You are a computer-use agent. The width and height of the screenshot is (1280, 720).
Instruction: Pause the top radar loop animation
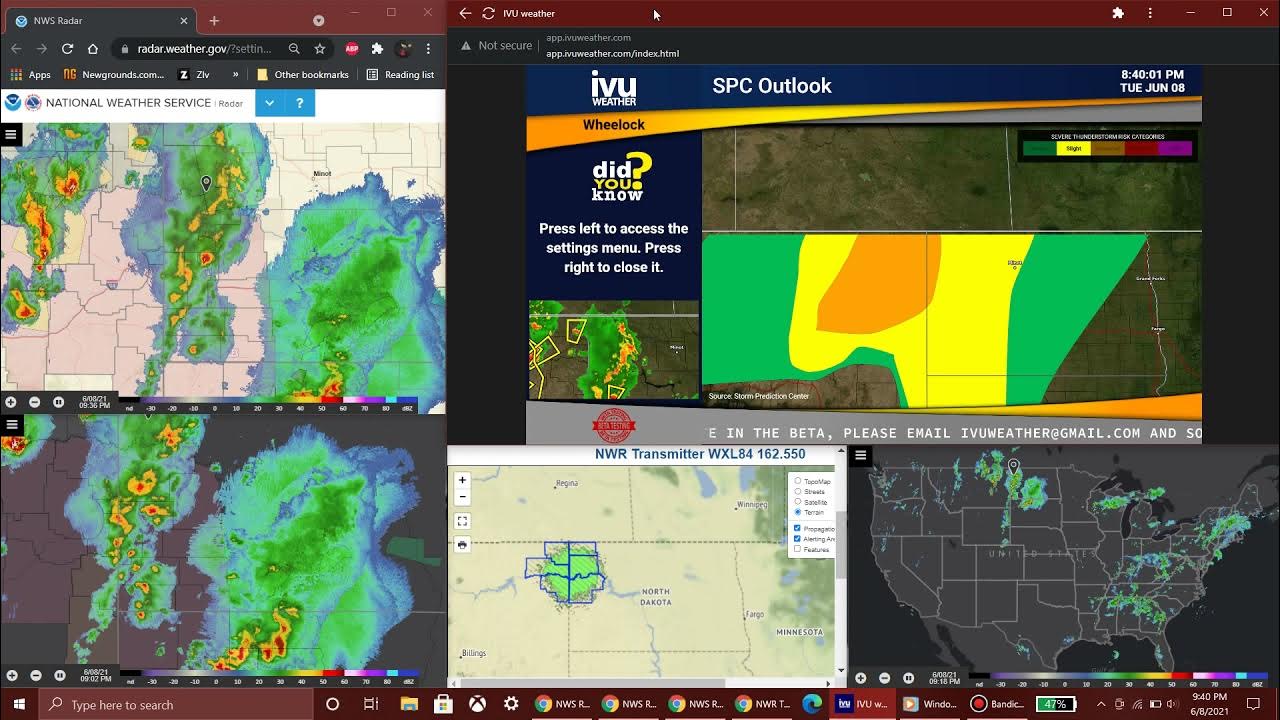click(x=58, y=402)
